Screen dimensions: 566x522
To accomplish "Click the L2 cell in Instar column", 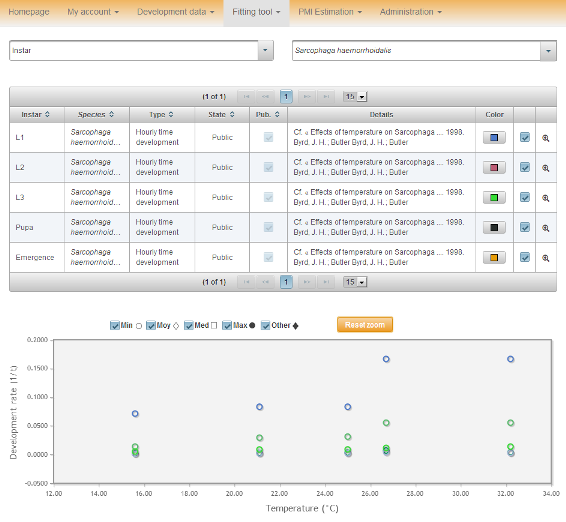I will [x=37, y=168].
